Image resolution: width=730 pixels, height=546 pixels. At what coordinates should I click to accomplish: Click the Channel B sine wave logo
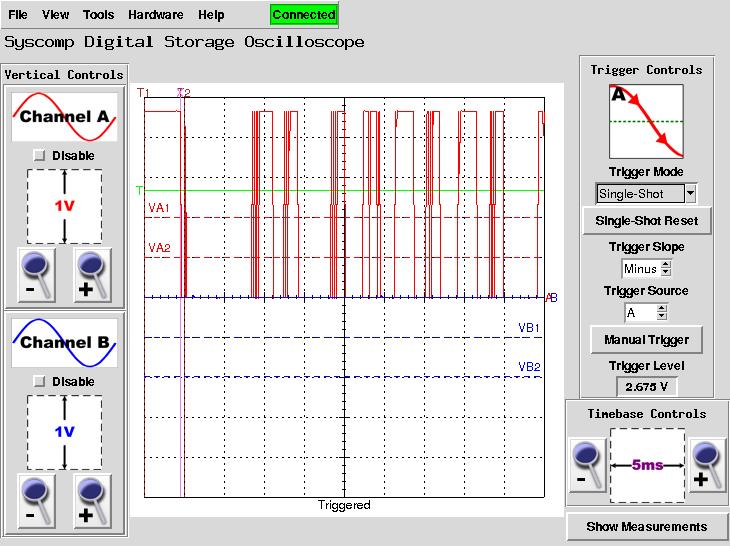(x=64, y=343)
